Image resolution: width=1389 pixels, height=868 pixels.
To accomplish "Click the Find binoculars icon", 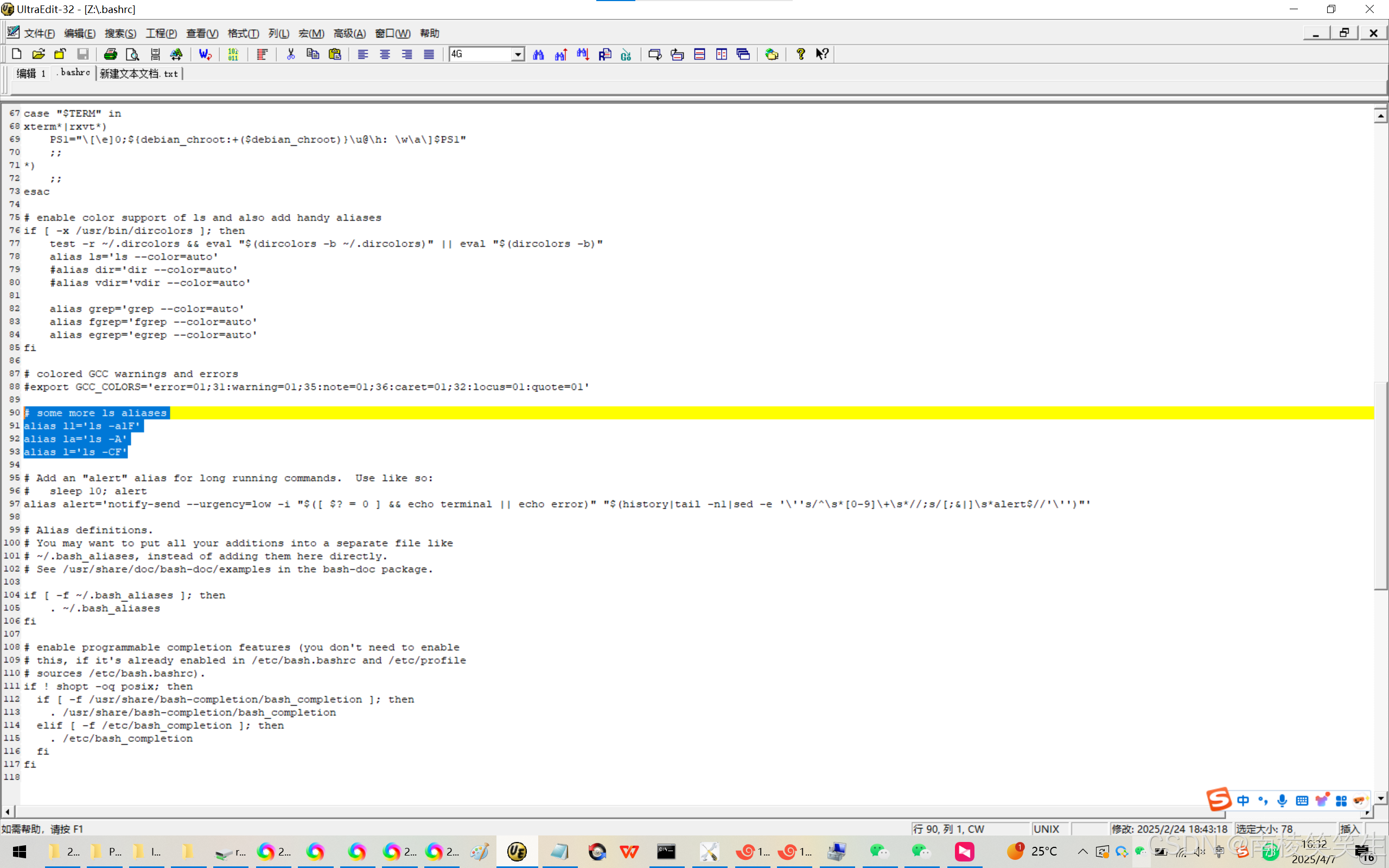I will coord(538,54).
